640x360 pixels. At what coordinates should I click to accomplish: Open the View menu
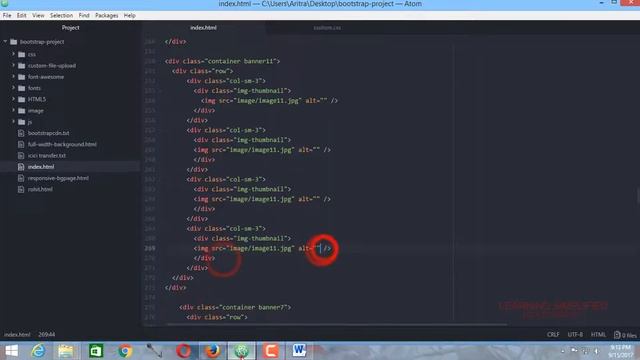(38, 16)
